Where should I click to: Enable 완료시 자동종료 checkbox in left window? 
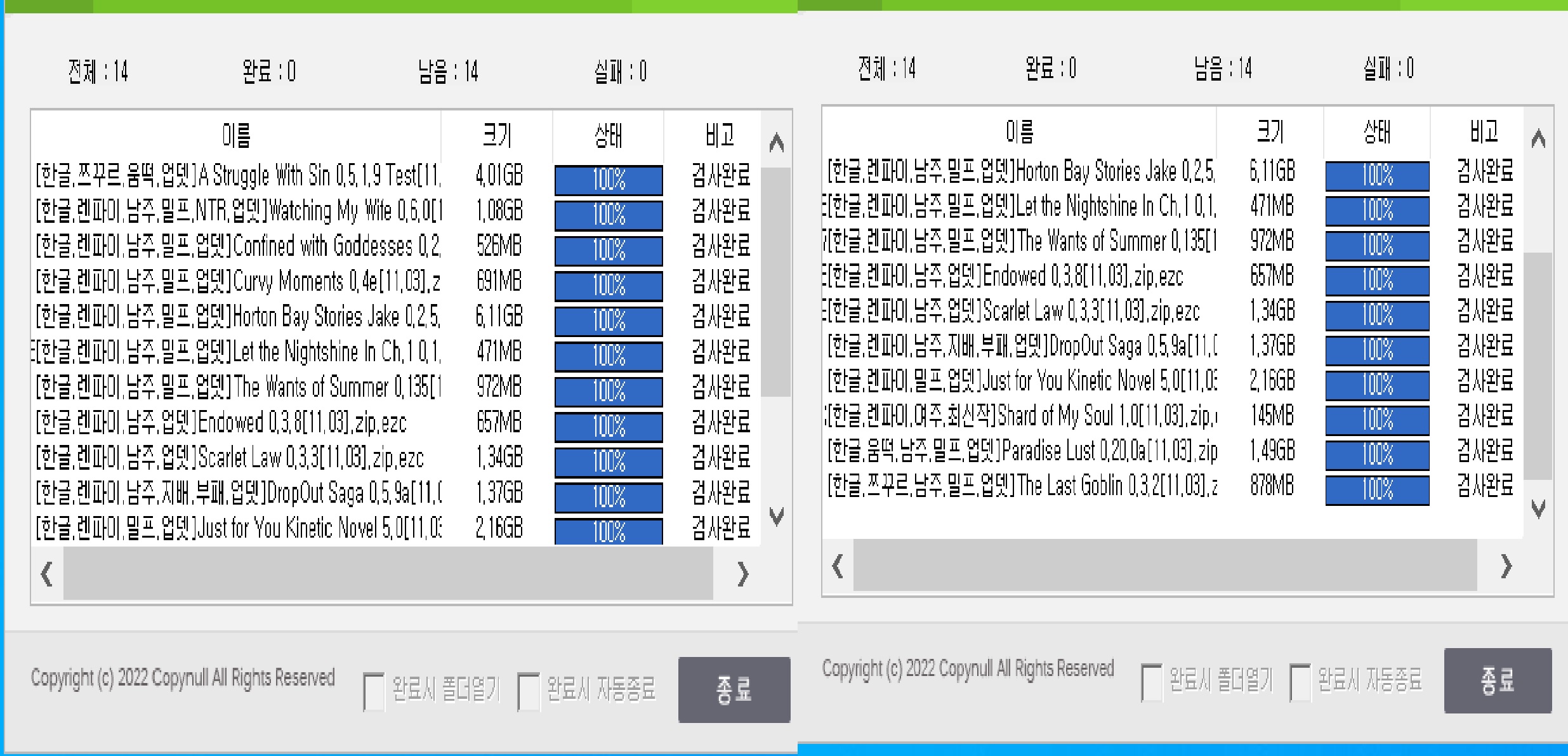pyautogui.click(x=528, y=691)
